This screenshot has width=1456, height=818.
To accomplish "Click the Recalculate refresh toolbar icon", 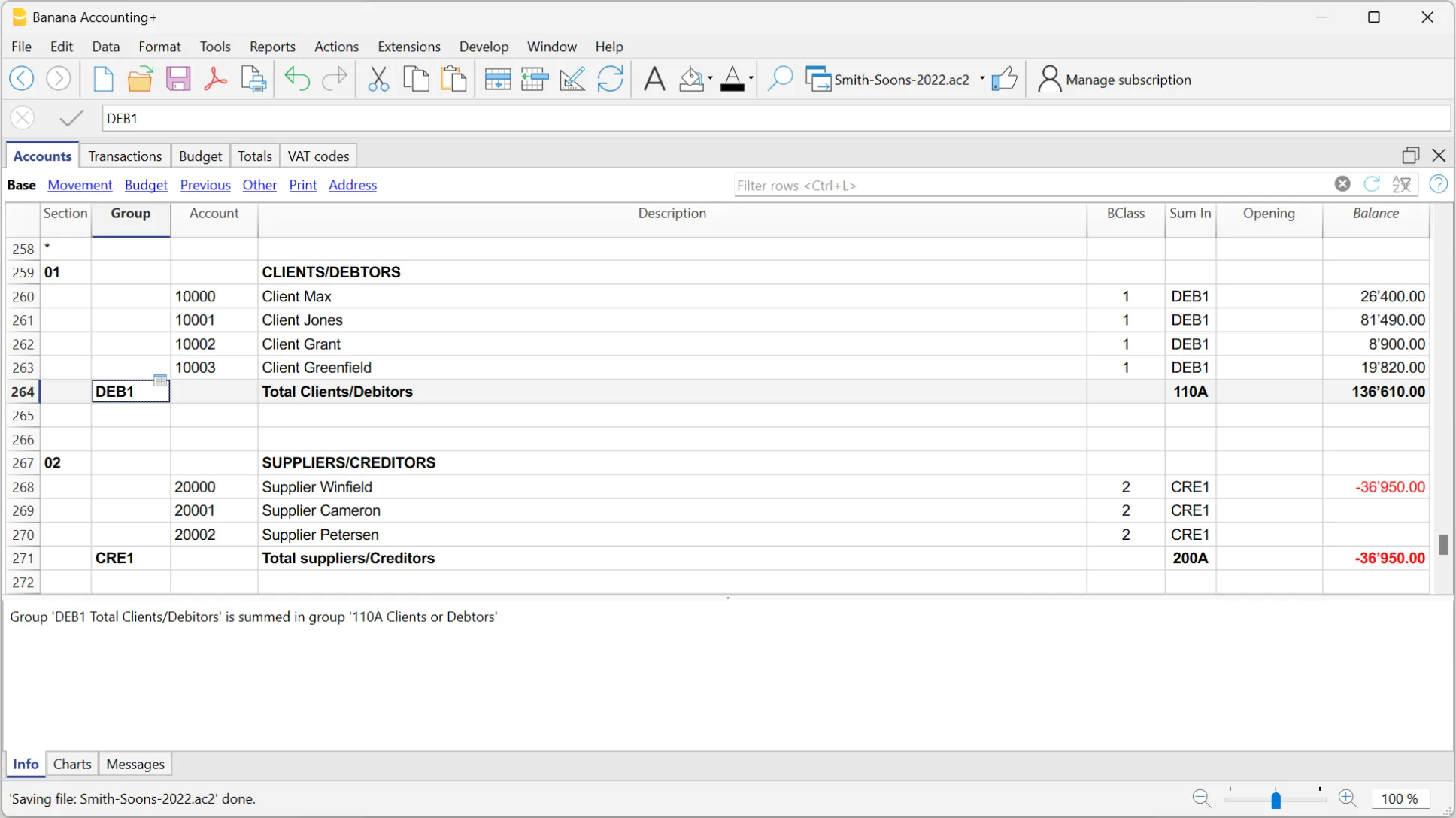I will coord(610,79).
